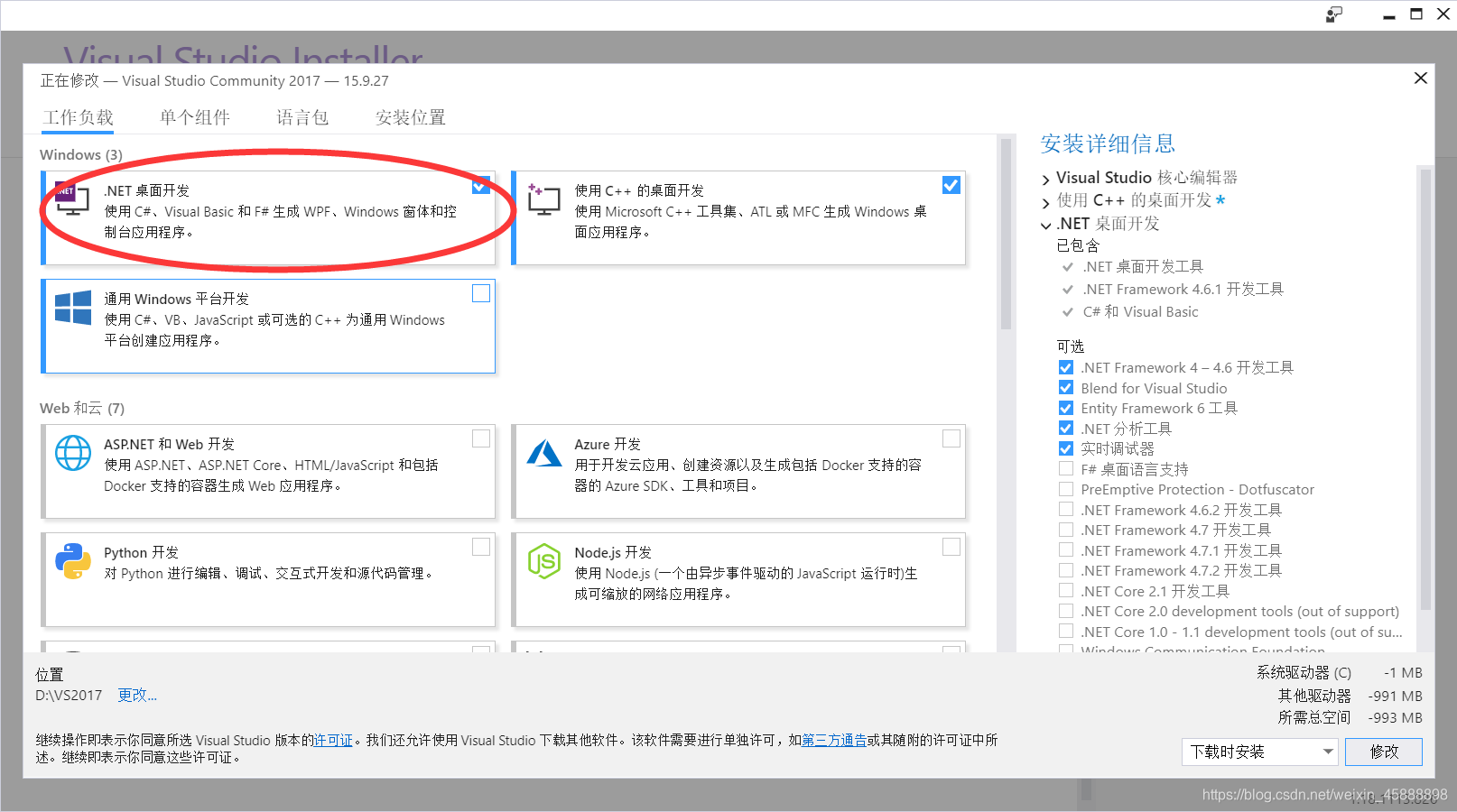
Task: Enable .NET Core 2.1 development tools
Action: (x=1066, y=591)
